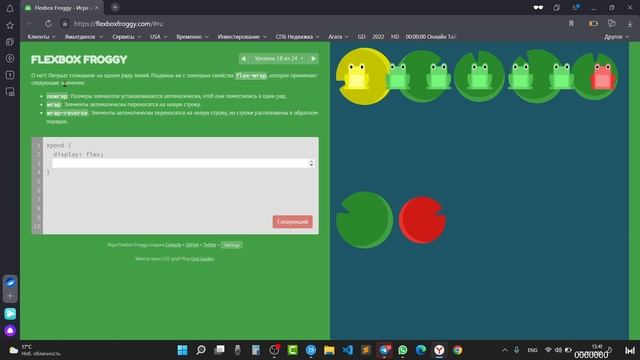
Task: Click the flexboxfroggy.com address bar
Action: click(x=118, y=24)
